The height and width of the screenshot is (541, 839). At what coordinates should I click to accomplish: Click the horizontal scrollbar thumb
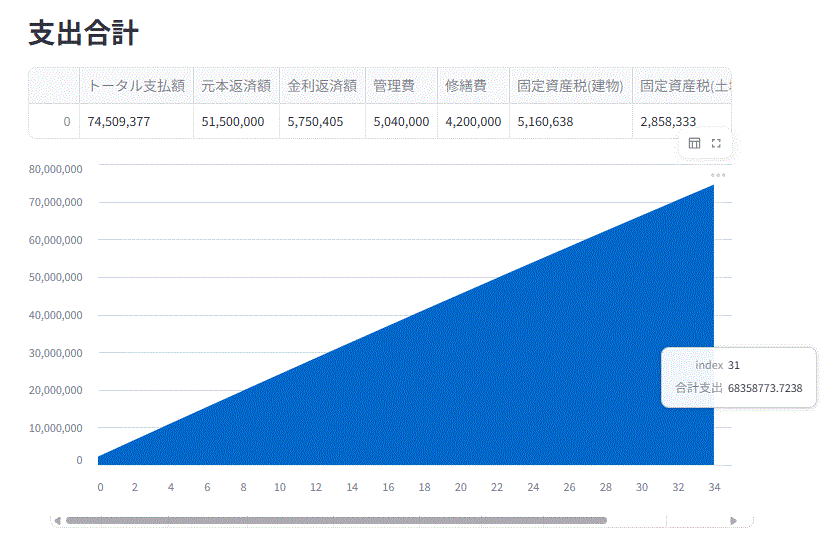[335, 520]
